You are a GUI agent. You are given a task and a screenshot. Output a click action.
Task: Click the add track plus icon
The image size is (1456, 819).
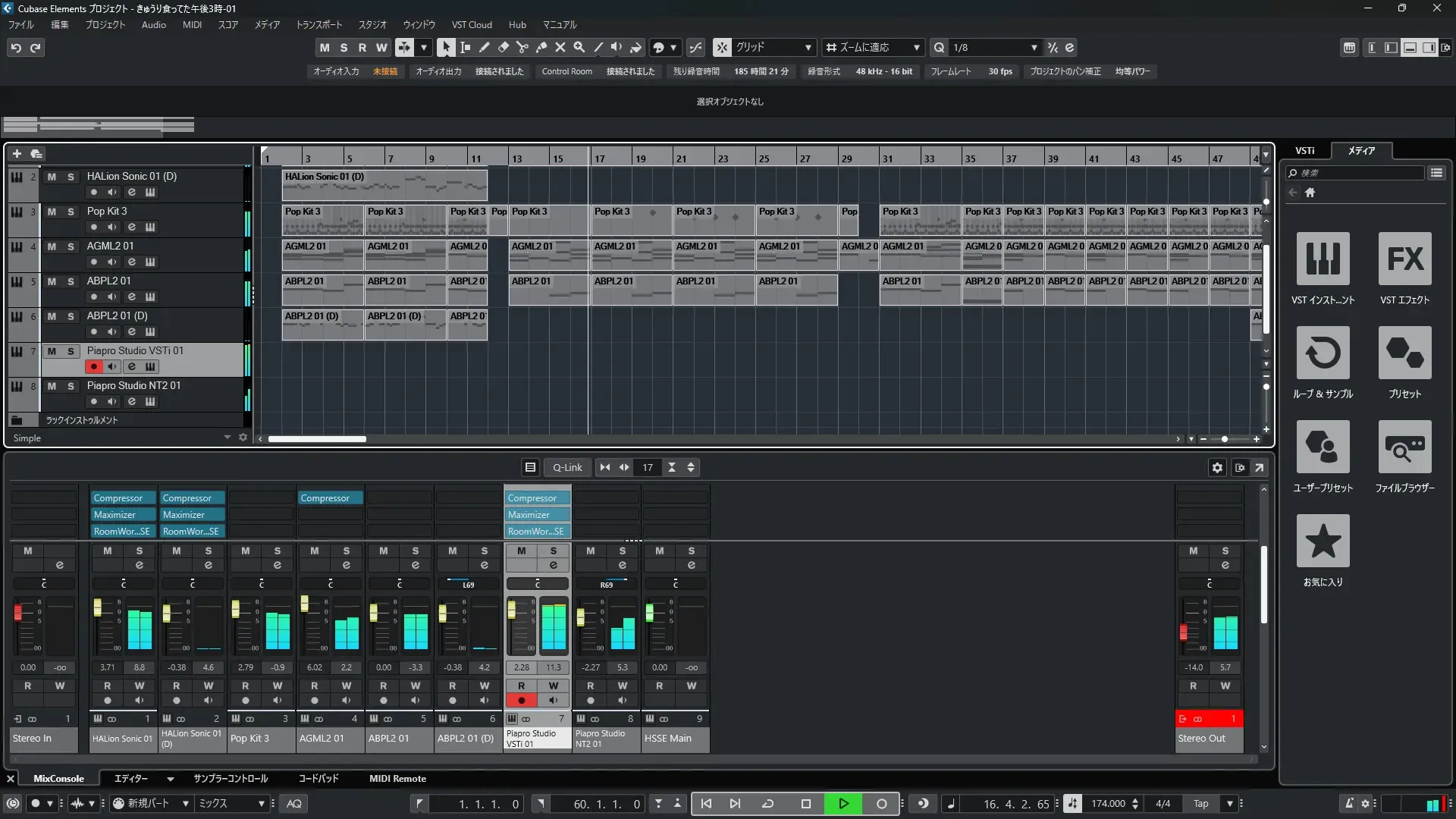point(17,153)
